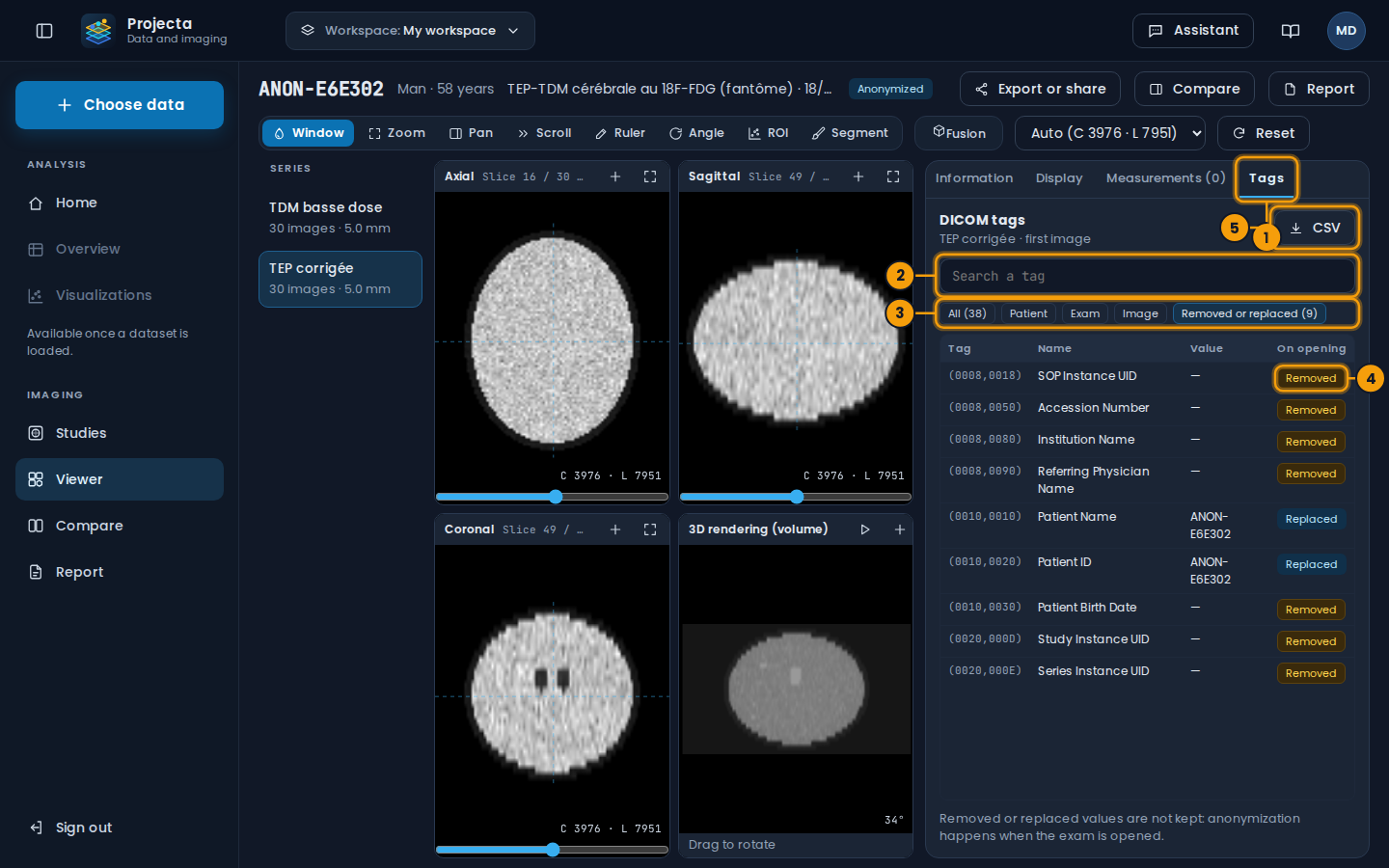
Task: Open the Assistant panel
Action: (x=1193, y=31)
